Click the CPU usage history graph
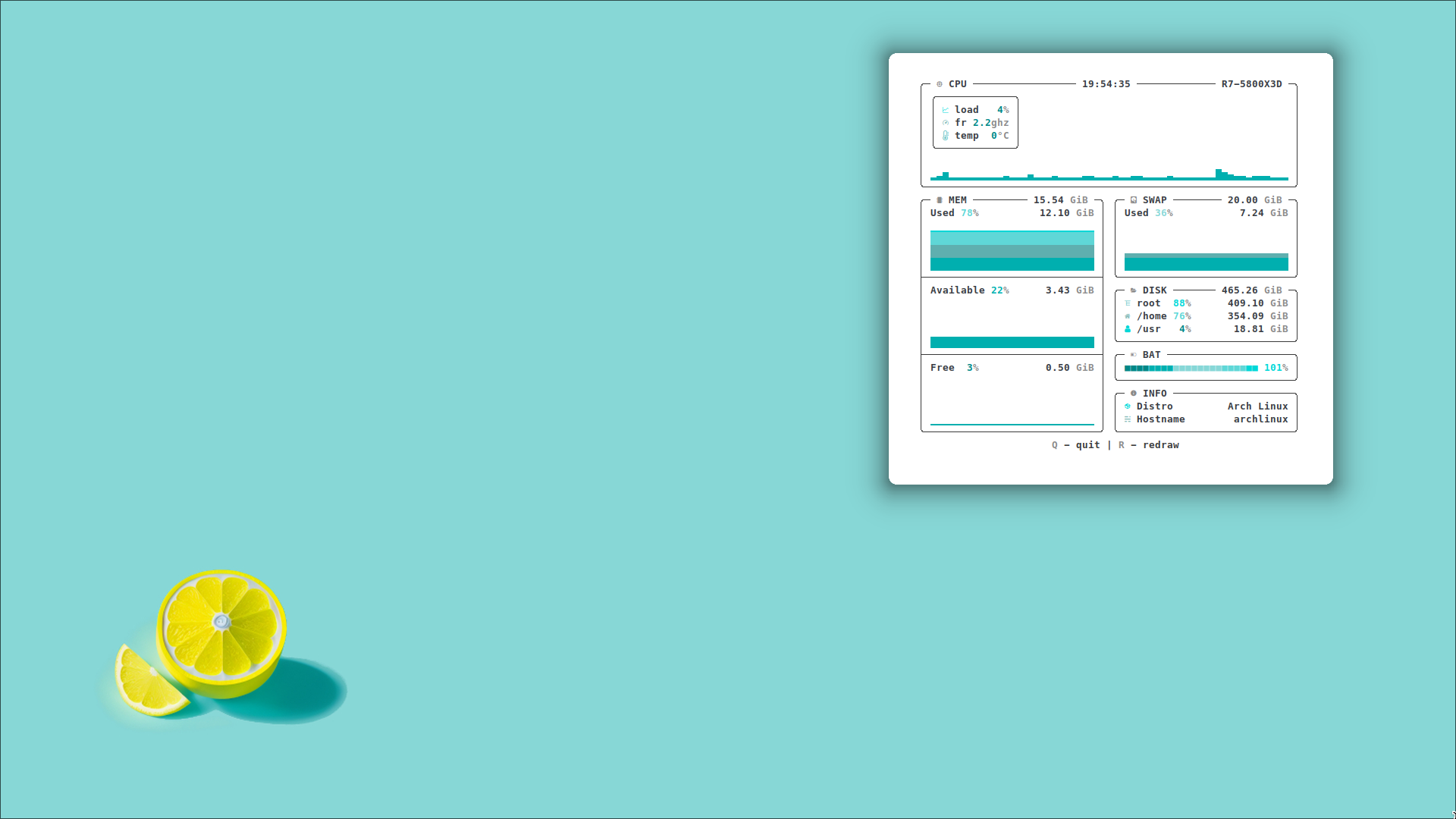The image size is (1456, 819). (x=1109, y=176)
